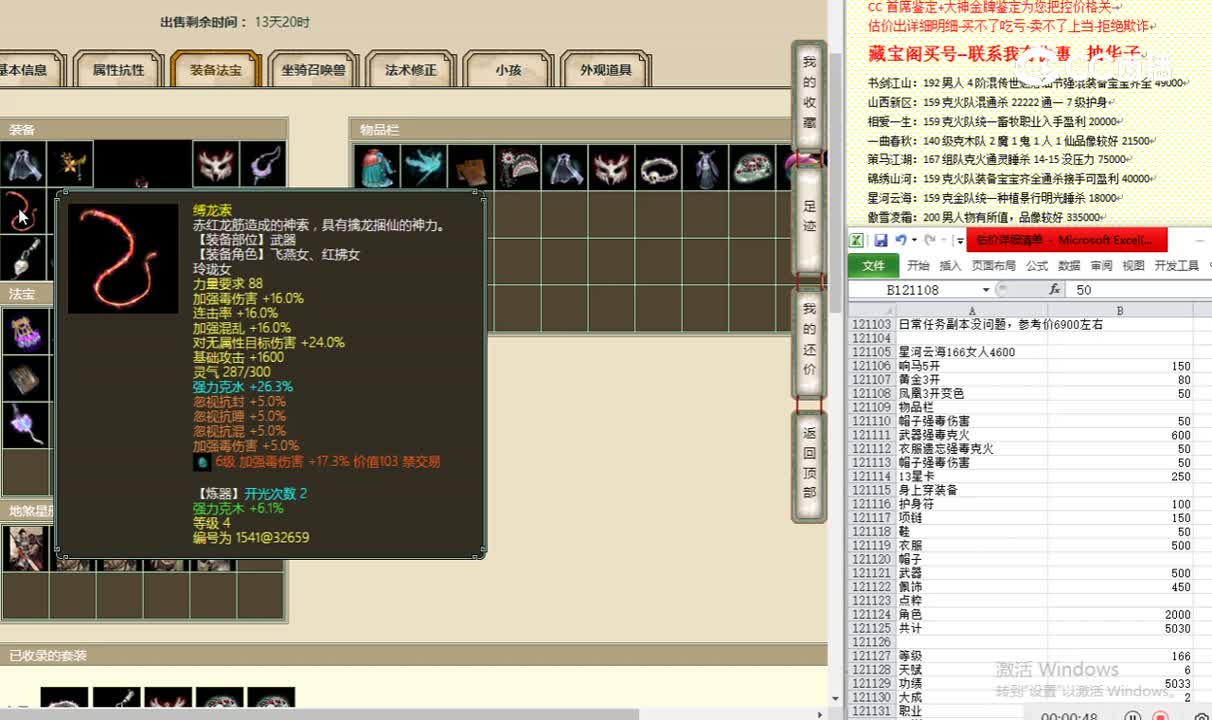Click the green jeweled crown inventory item
Image resolution: width=1212 pixels, height=720 pixels.
[752, 167]
